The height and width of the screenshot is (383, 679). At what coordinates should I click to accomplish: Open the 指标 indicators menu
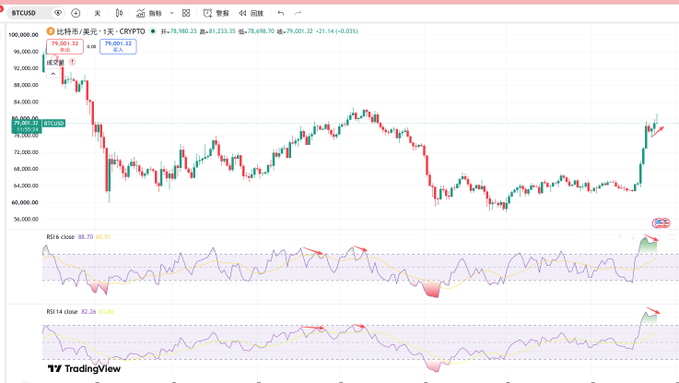149,13
